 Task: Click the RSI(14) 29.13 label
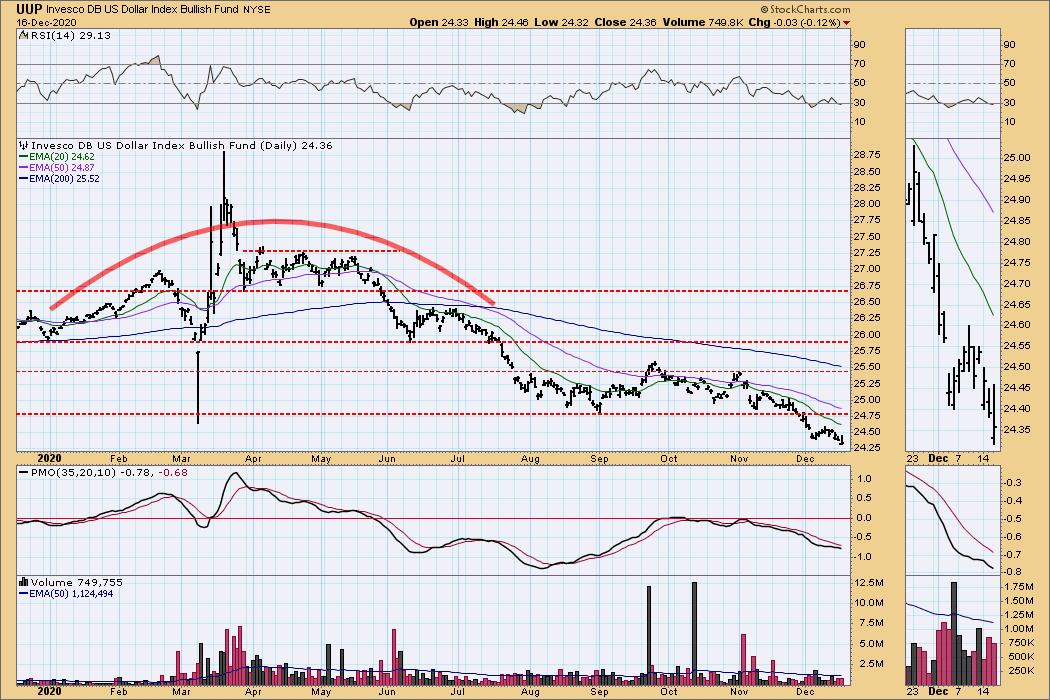coord(71,36)
